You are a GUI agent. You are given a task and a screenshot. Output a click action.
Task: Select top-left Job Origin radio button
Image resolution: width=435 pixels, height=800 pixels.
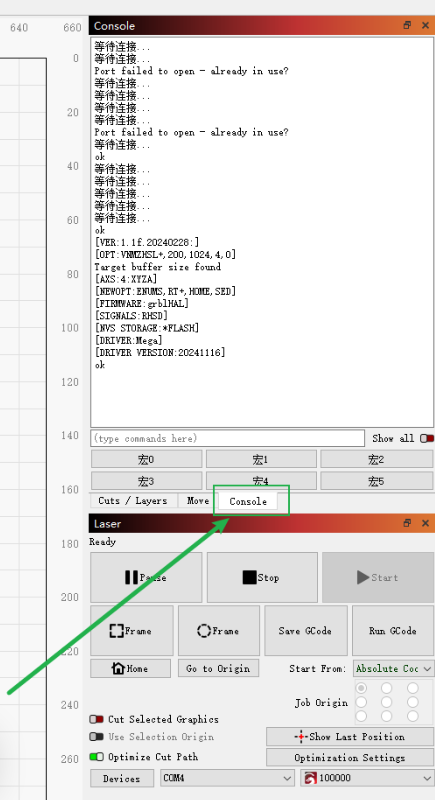[x=362, y=688]
